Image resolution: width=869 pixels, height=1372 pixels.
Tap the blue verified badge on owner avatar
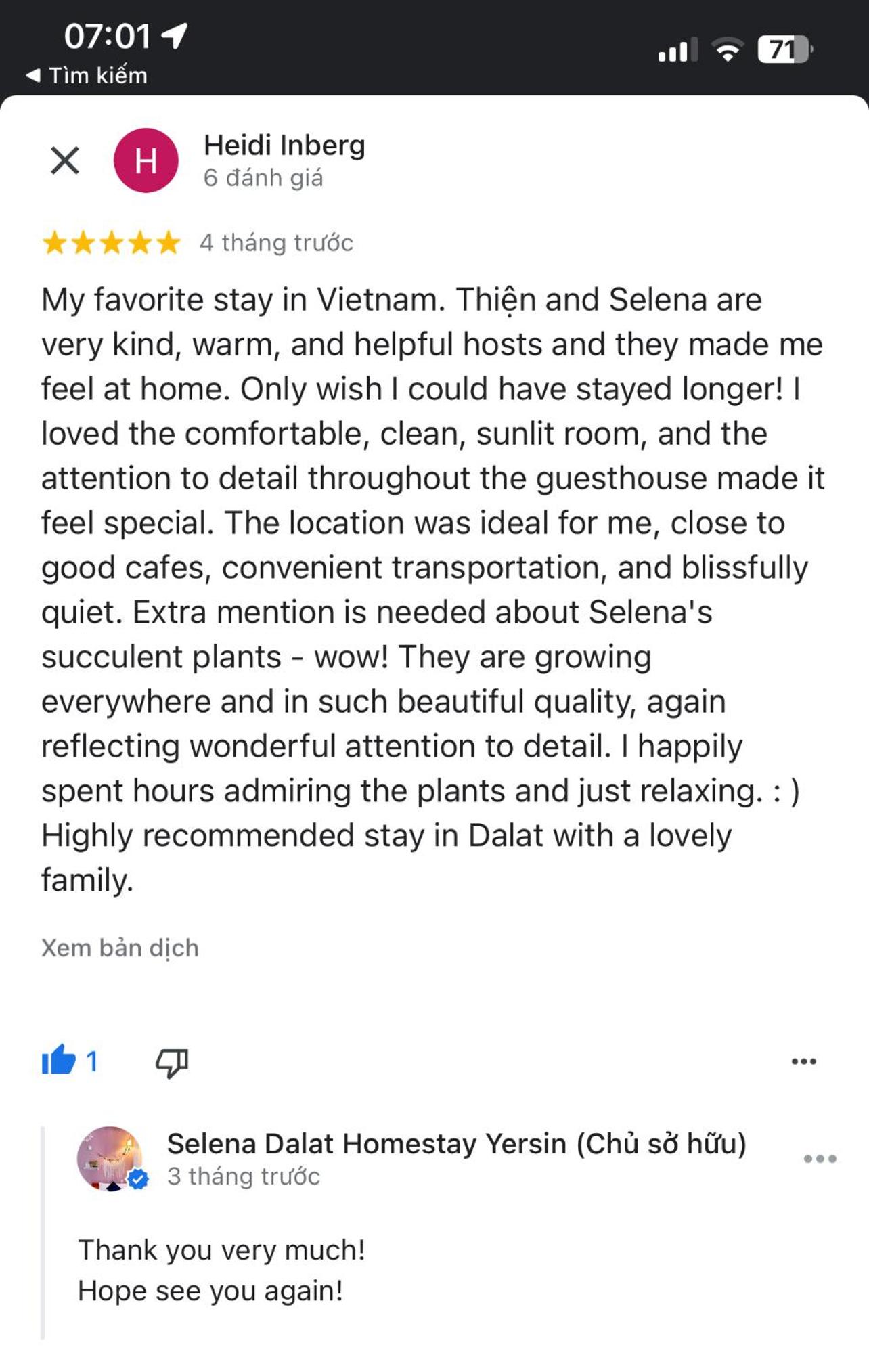pyautogui.click(x=139, y=1180)
